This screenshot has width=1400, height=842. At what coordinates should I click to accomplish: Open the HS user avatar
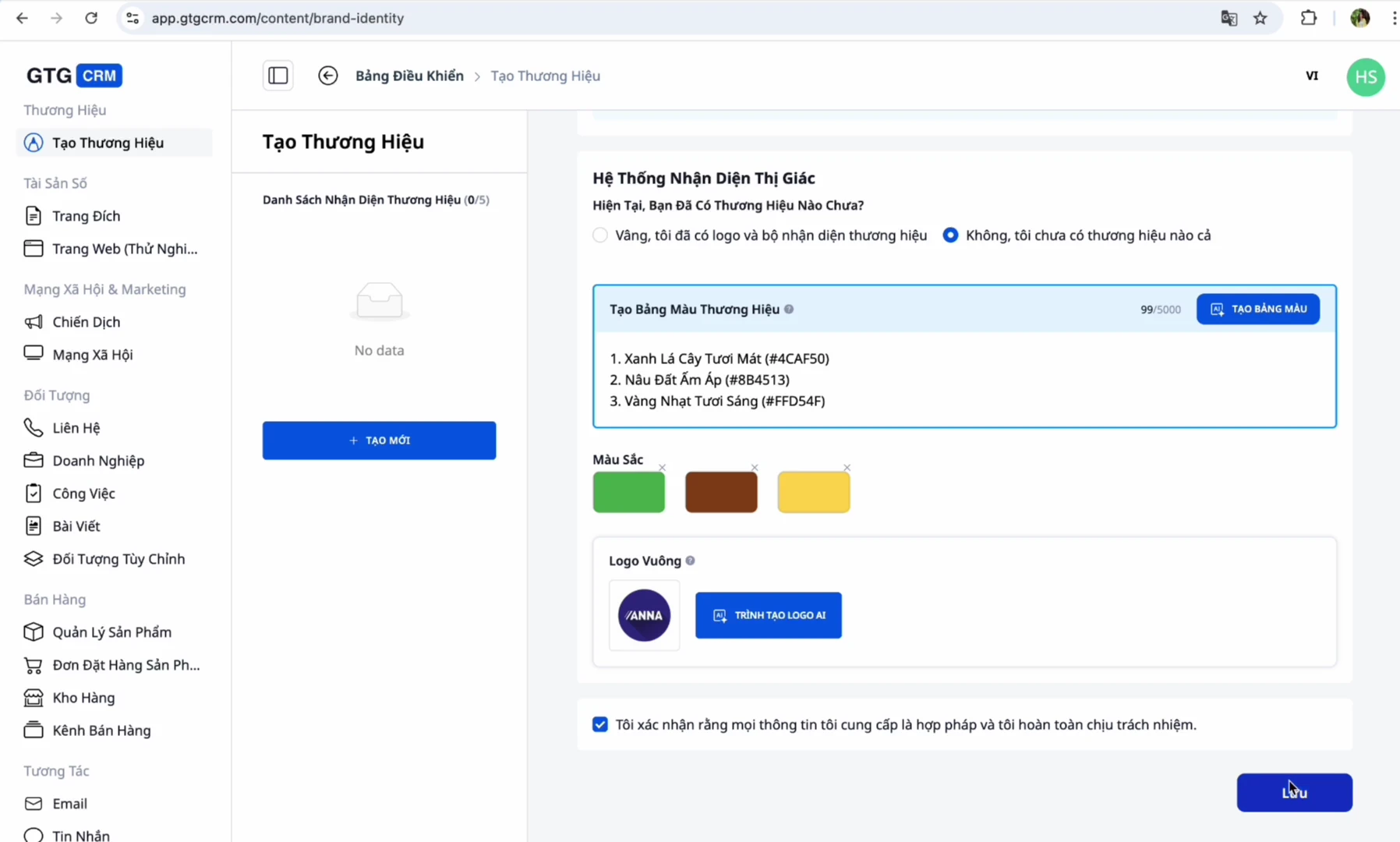coord(1365,77)
